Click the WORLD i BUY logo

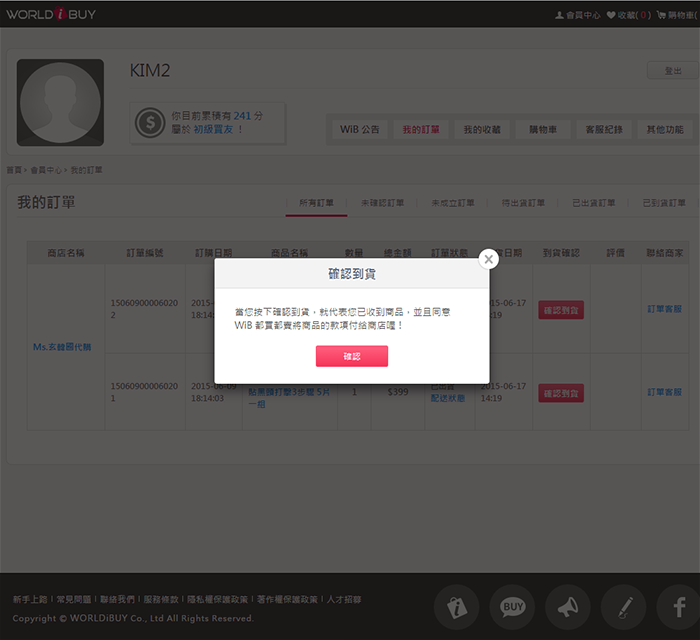click(x=51, y=14)
